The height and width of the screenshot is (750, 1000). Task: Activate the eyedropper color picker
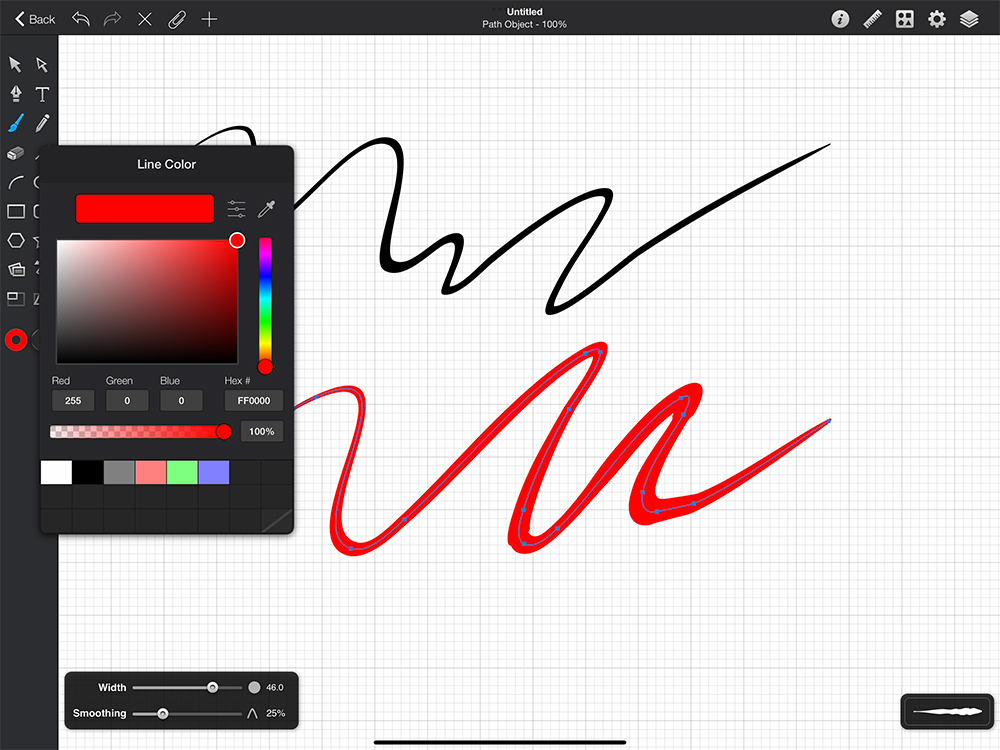coord(266,209)
